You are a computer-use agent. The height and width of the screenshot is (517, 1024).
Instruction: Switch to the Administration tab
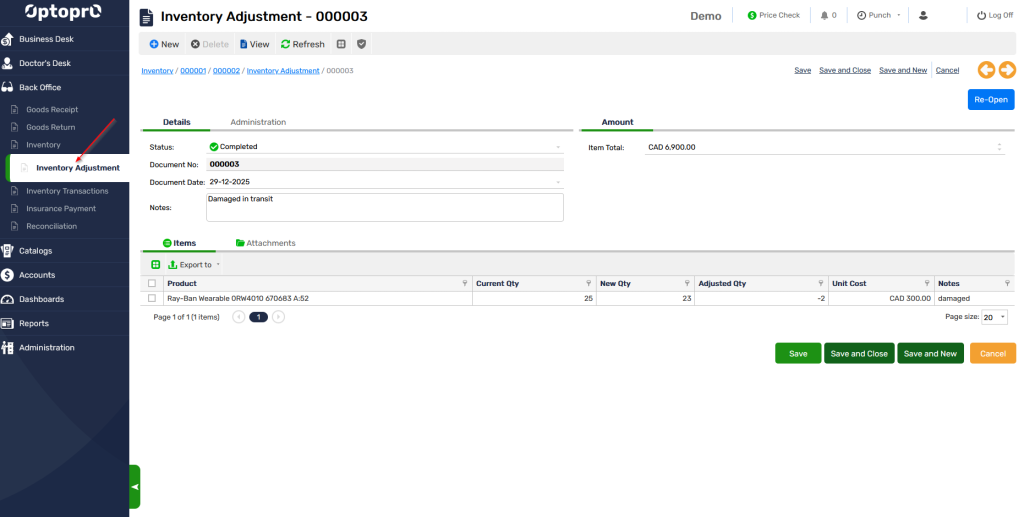point(258,122)
